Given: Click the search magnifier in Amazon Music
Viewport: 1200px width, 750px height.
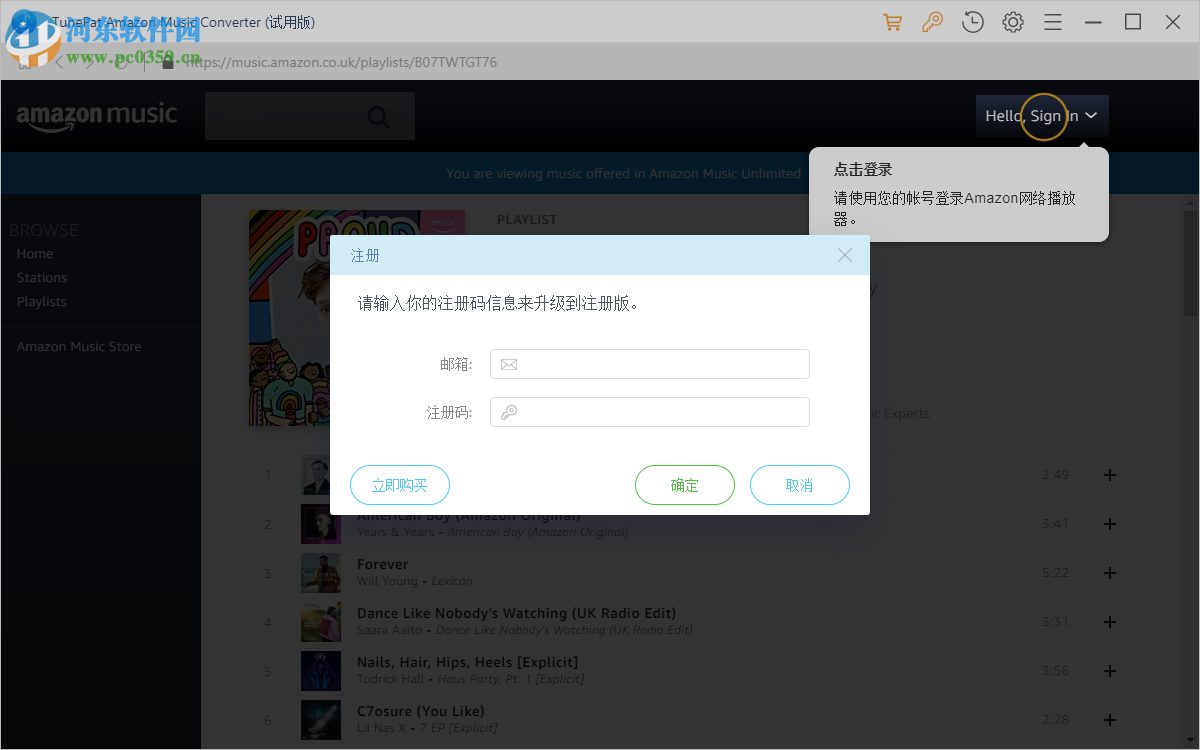Looking at the screenshot, I should pos(378,116).
